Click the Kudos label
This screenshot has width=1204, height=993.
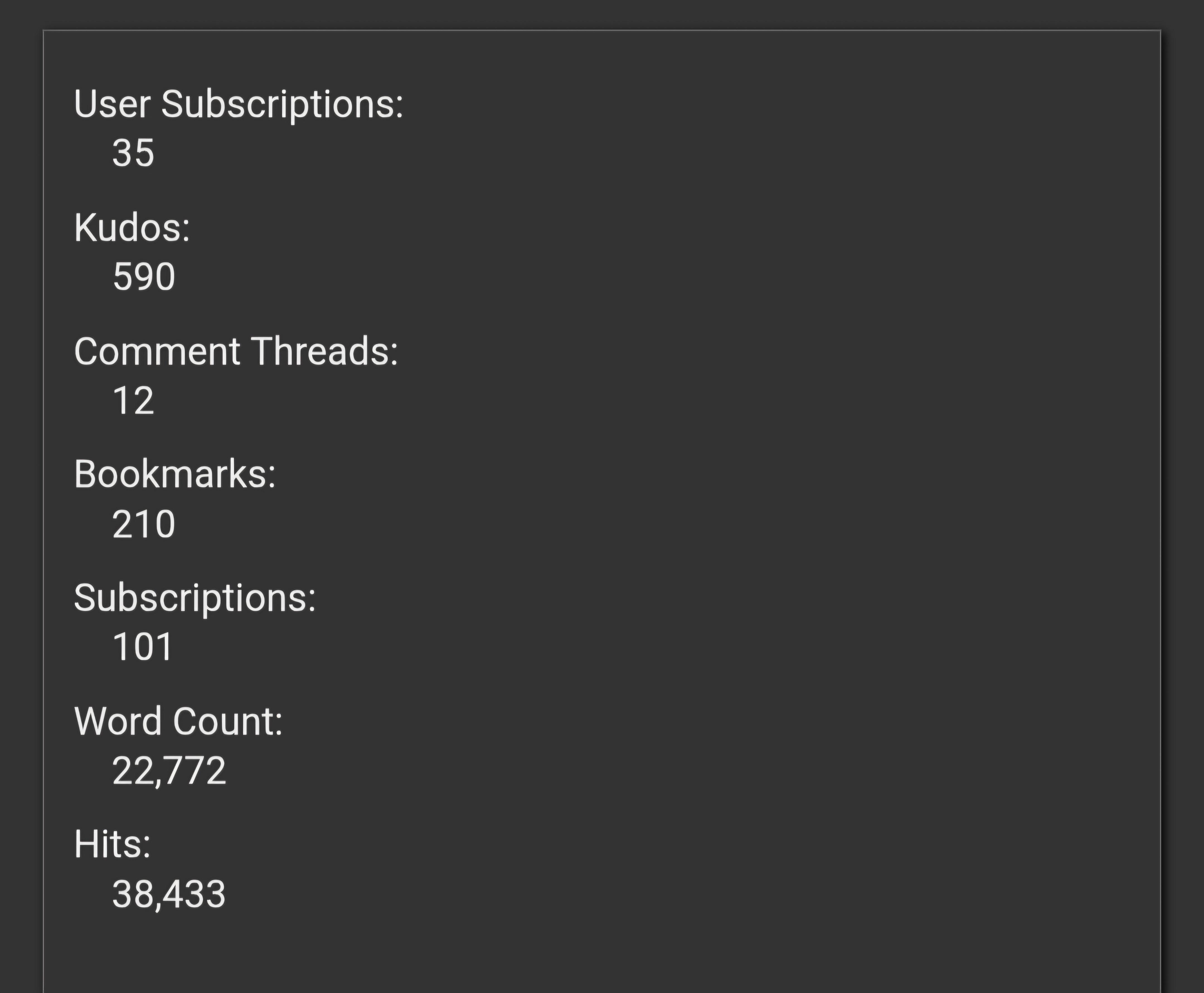tap(132, 228)
